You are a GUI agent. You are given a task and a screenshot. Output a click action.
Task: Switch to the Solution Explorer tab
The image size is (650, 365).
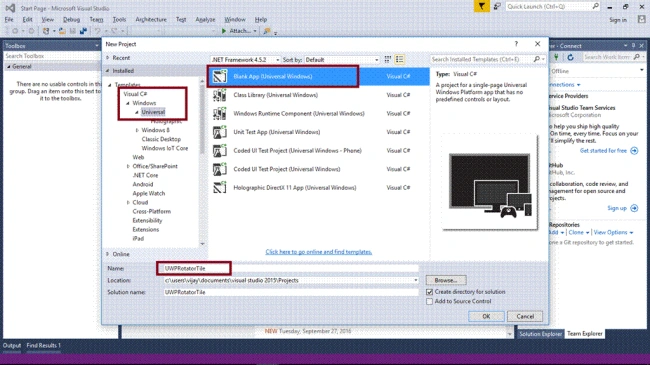pos(540,334)
